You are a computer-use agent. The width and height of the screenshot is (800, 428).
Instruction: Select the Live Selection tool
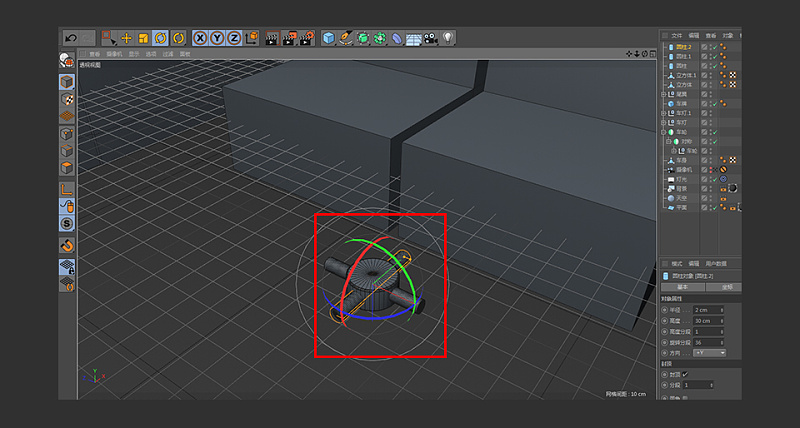109,38
